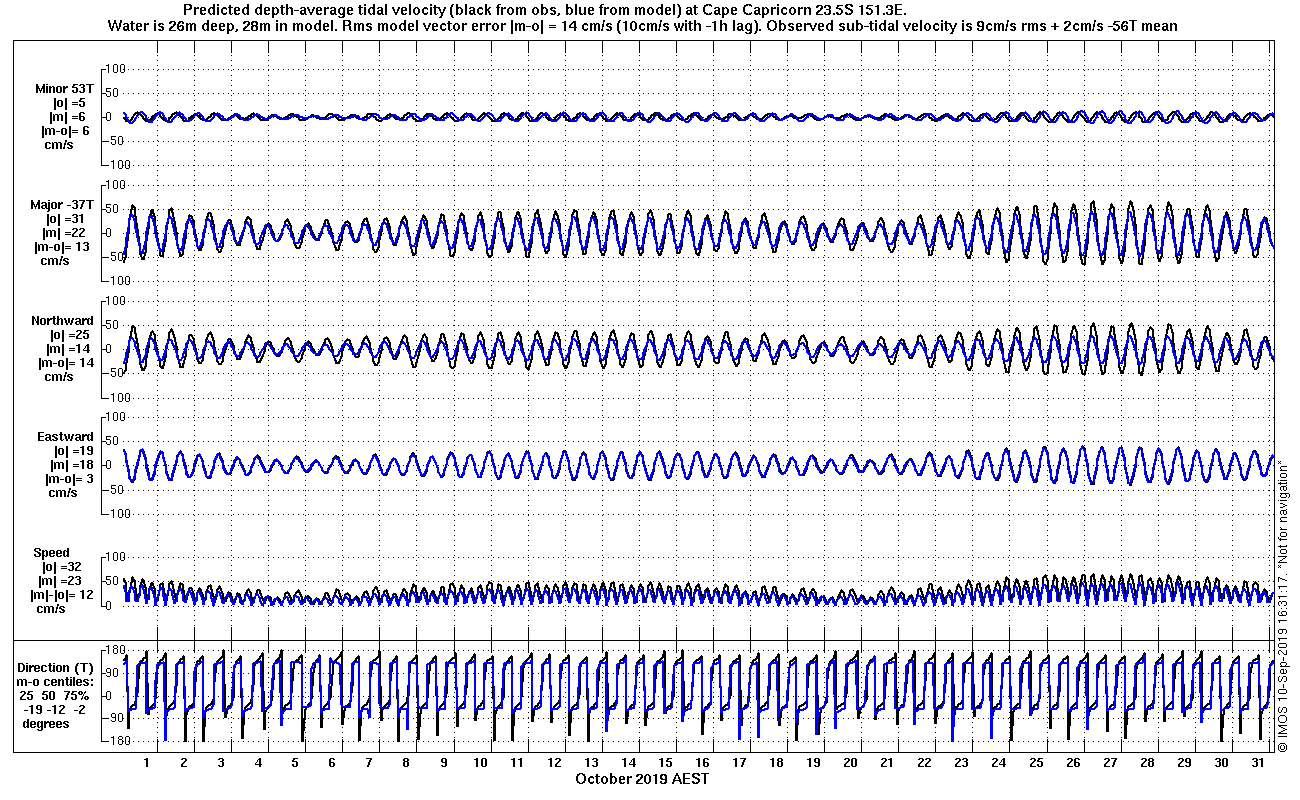
Task: Click day "22" on the x-axis
Action: 924,762
